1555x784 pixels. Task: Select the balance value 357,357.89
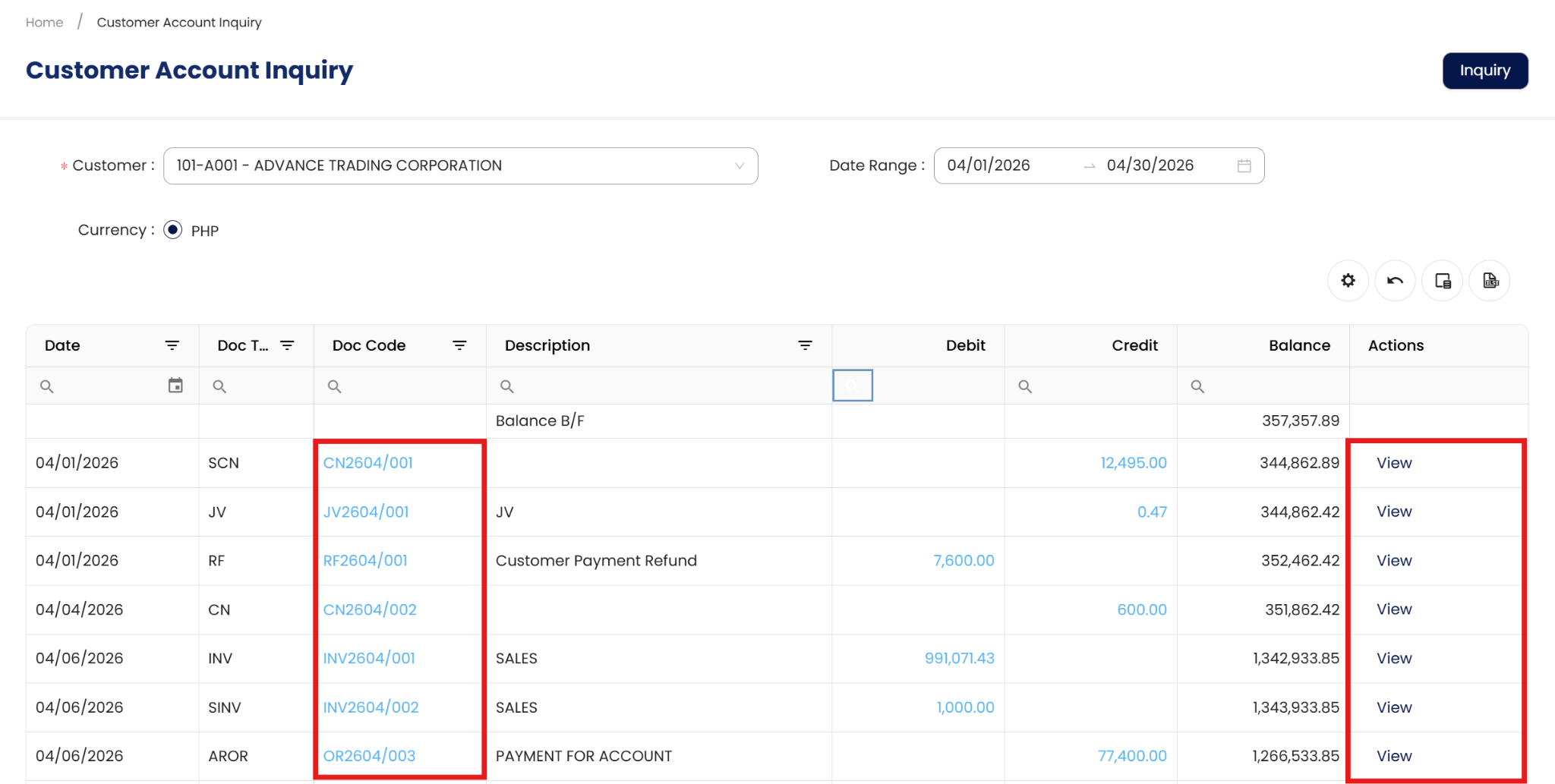tap(1300, 420)
